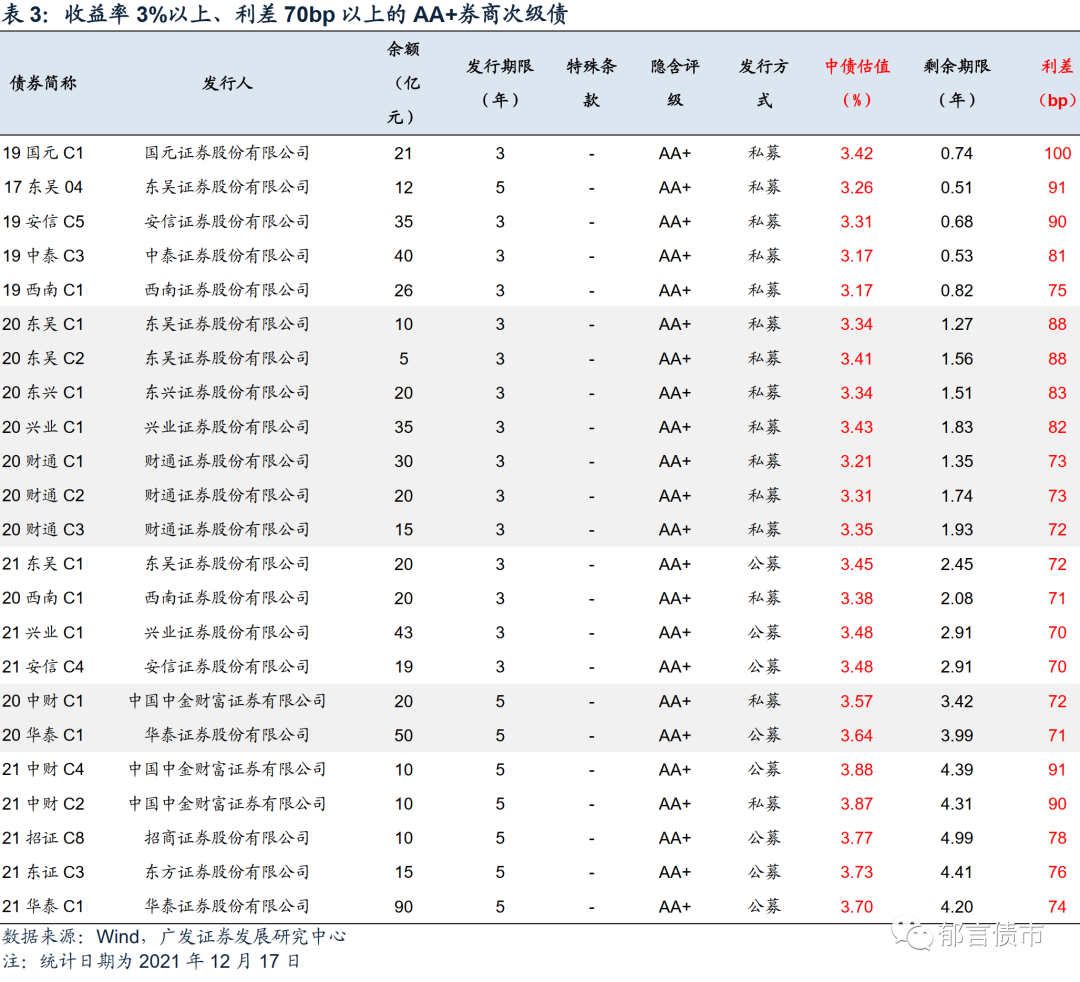
Task: Select bond name '20 财通 C3'
Action: [43, 530]
